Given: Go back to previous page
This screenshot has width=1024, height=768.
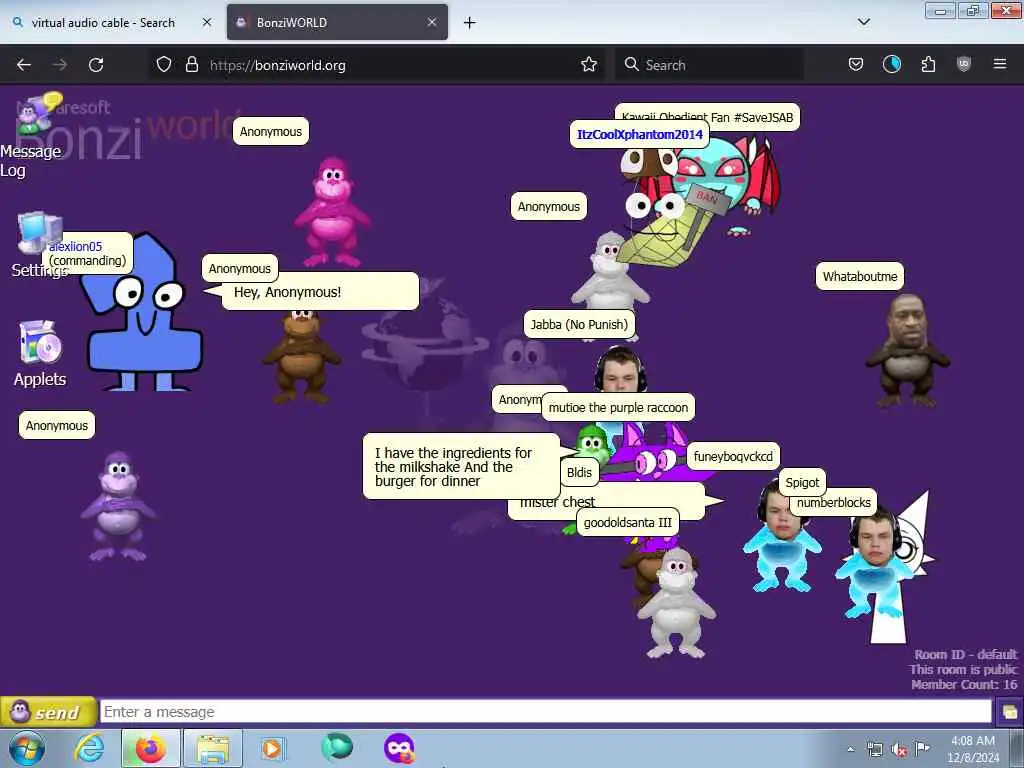Looking at the screenshot, I should pos(24,65).
